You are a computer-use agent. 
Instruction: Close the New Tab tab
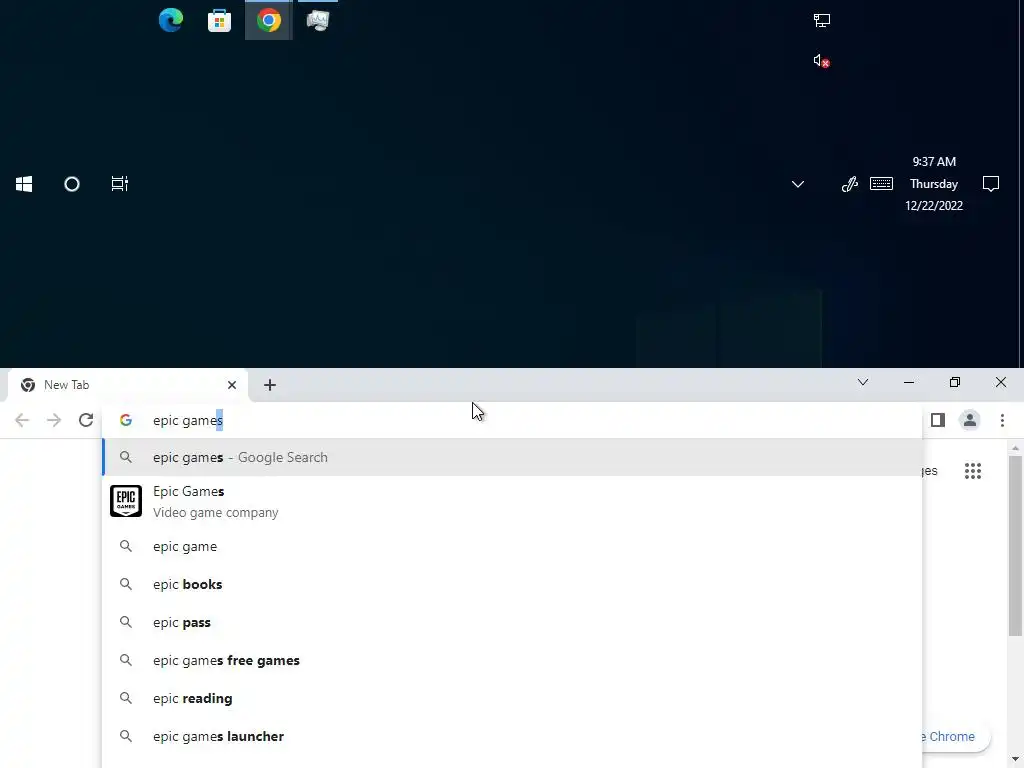[232, 385]
